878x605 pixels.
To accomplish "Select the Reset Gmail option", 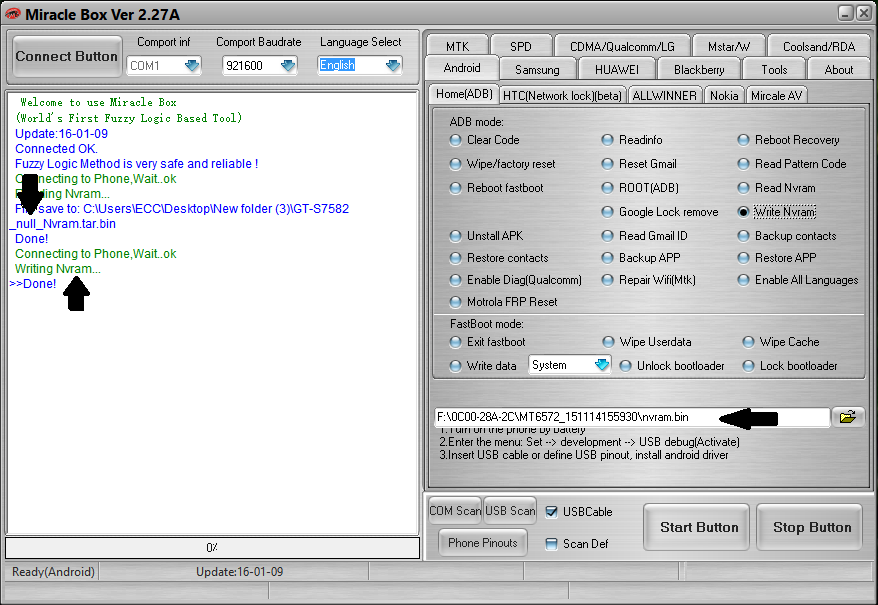I will coord(607,164).
